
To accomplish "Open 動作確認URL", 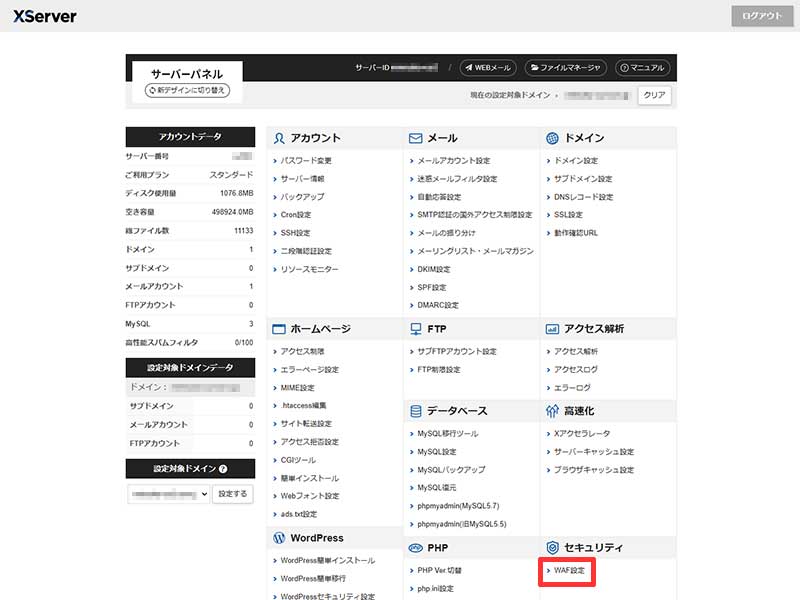I will tap(576, 233).
